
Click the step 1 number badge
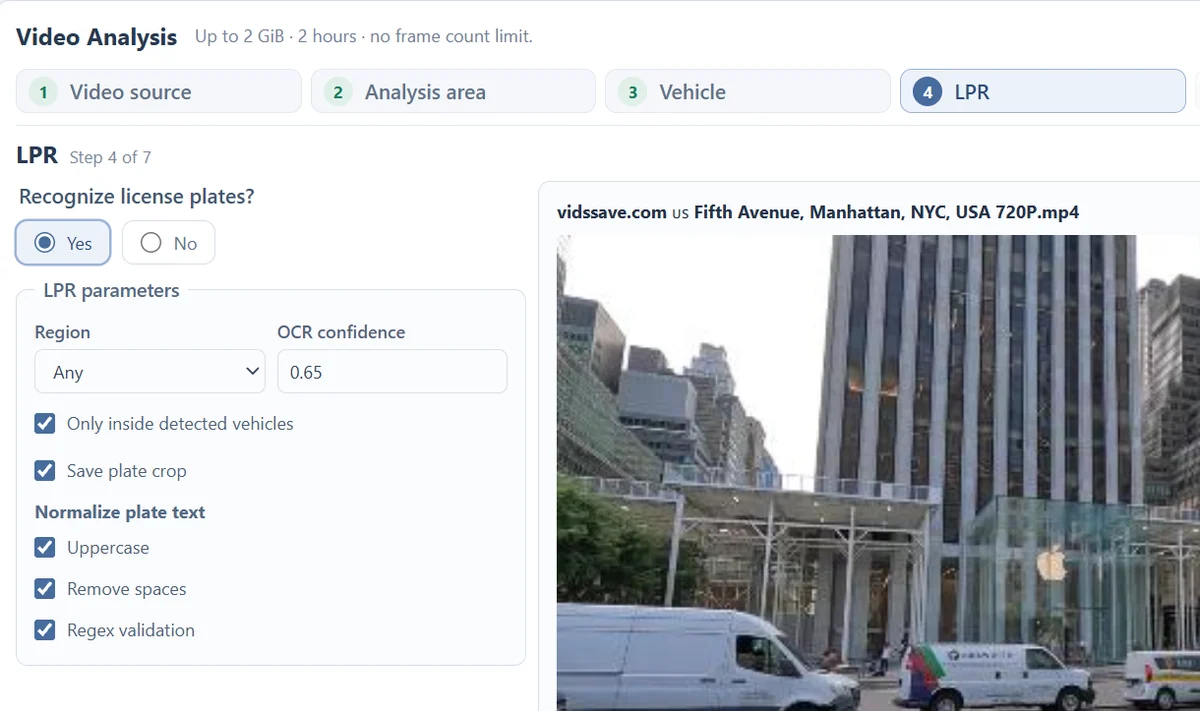pyautogui.click(x=43, y=92)
